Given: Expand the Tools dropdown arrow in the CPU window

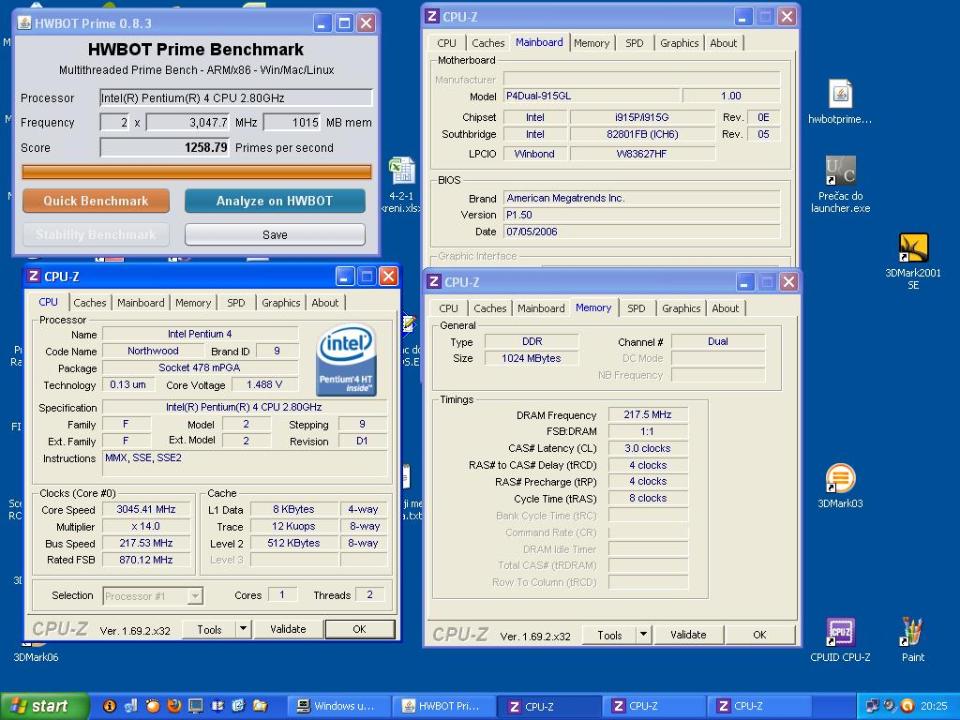Looking at the screenshot, I should [x=243, y=629].
